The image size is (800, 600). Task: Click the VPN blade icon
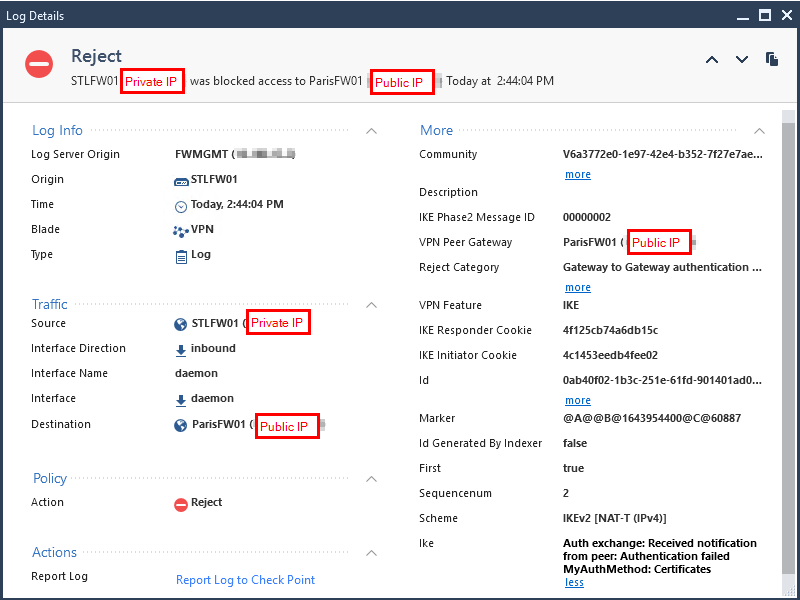coord(181,230)
